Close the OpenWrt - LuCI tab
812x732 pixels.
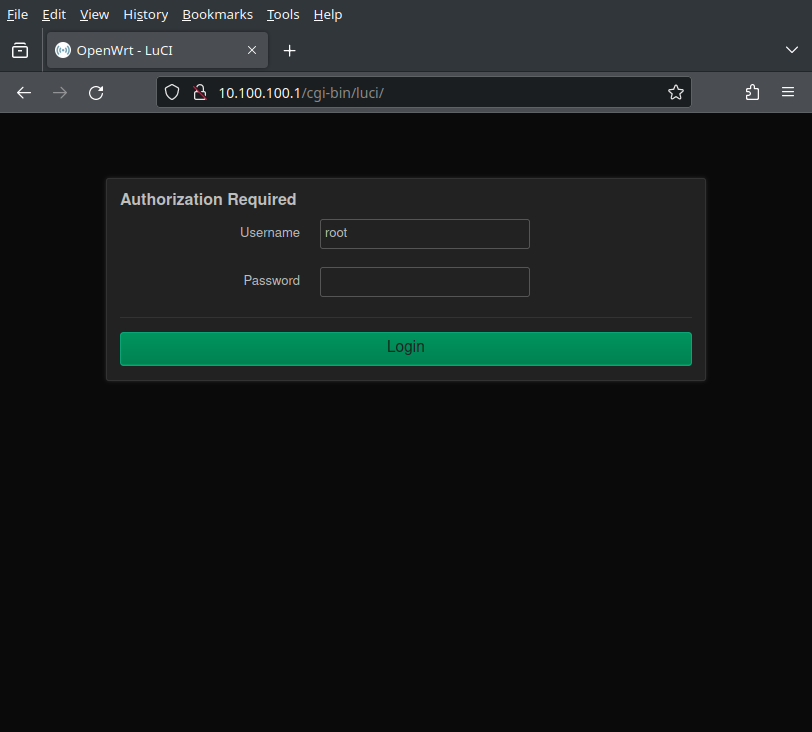(252, 50)
